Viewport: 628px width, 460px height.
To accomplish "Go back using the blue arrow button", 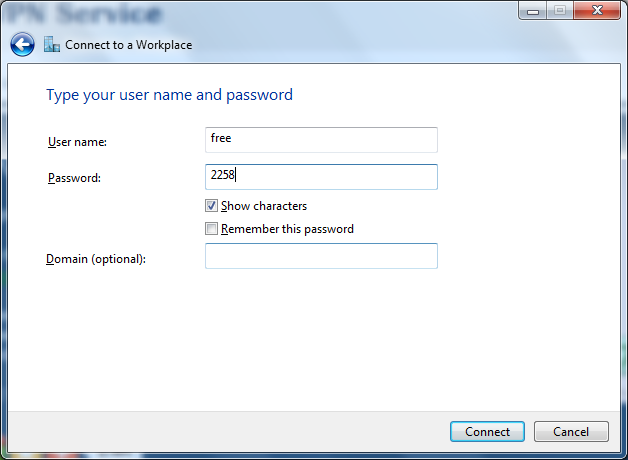I will coord(22,44).
